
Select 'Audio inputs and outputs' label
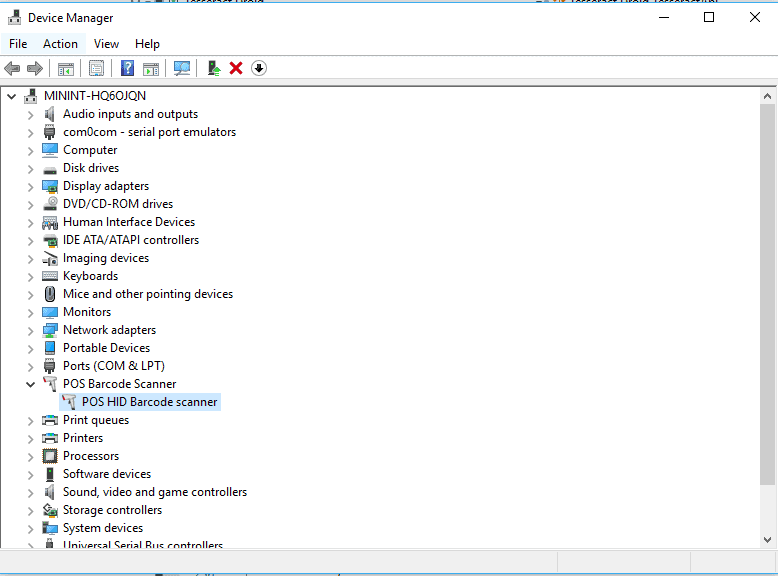click(x=130, y=114)
